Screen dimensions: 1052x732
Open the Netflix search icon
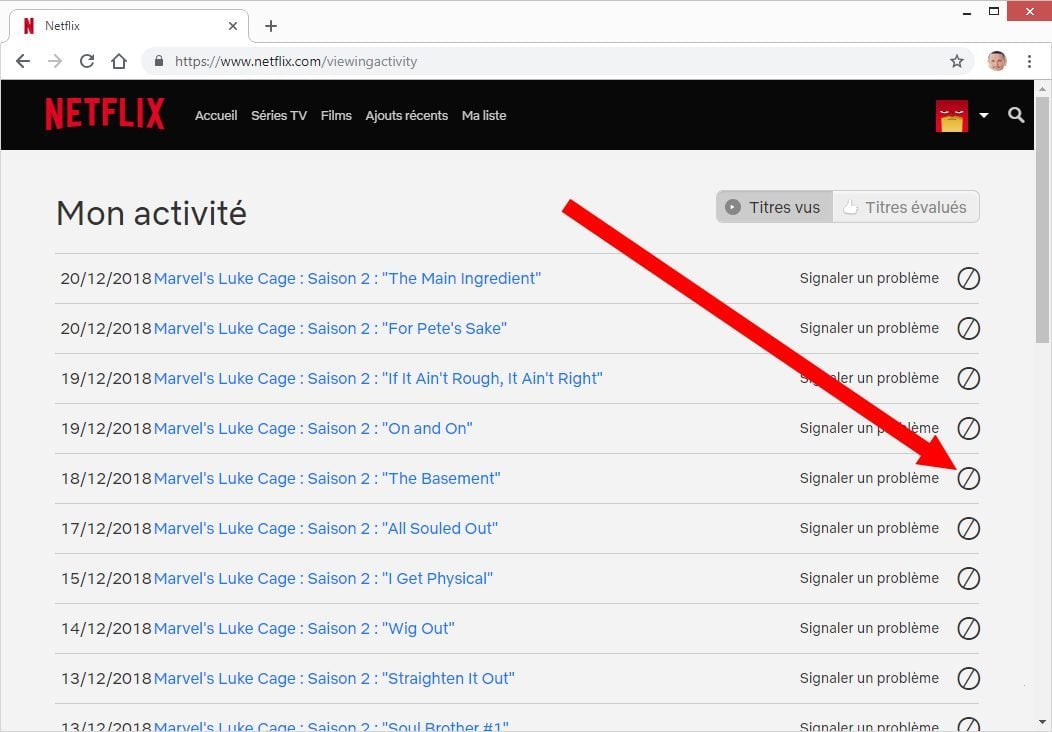[x=1016, y=115]
